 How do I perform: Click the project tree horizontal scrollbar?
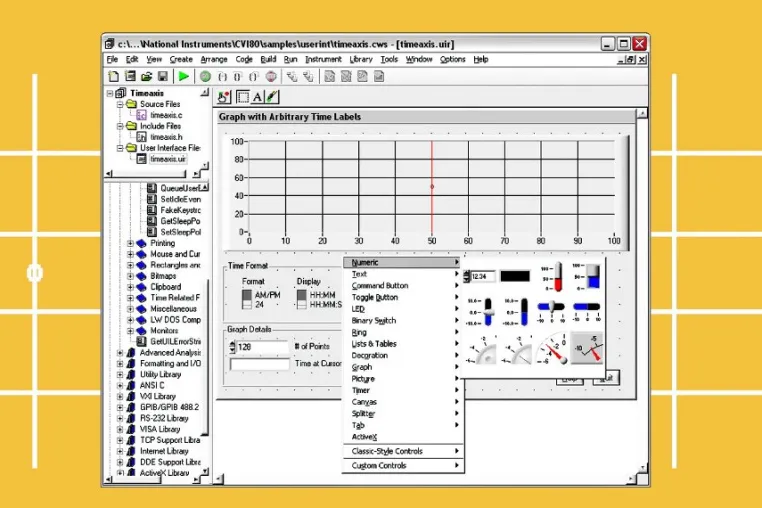pyautogui.click(x=150, y=174)
